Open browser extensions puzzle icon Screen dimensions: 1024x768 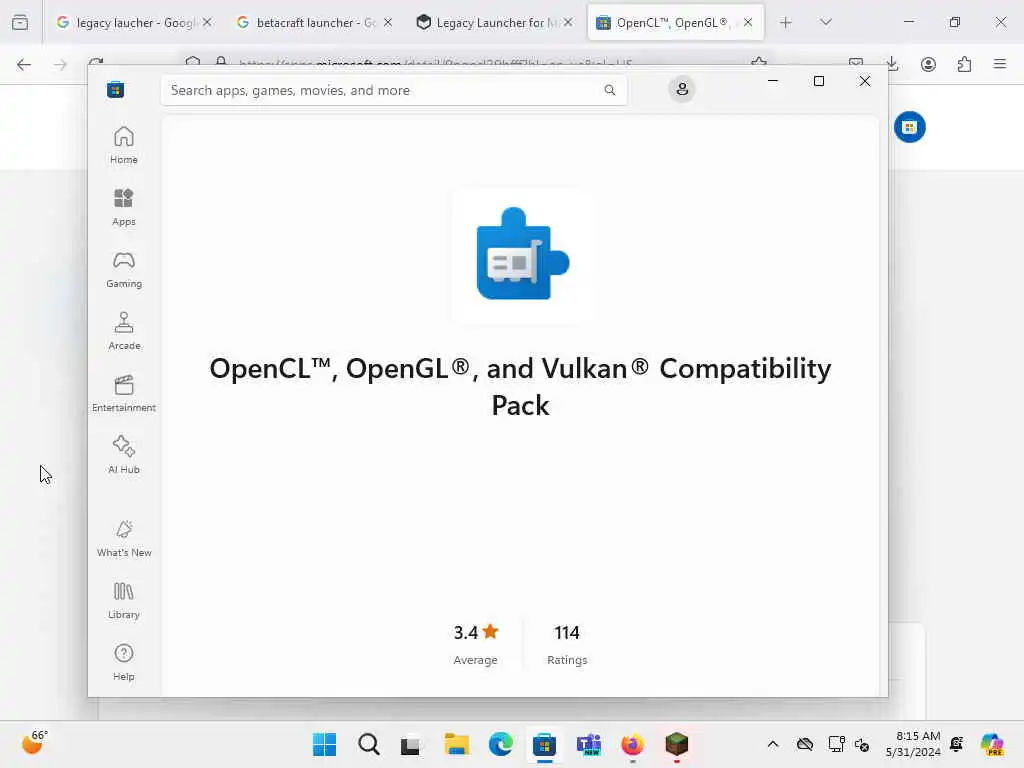pos(964,64)
